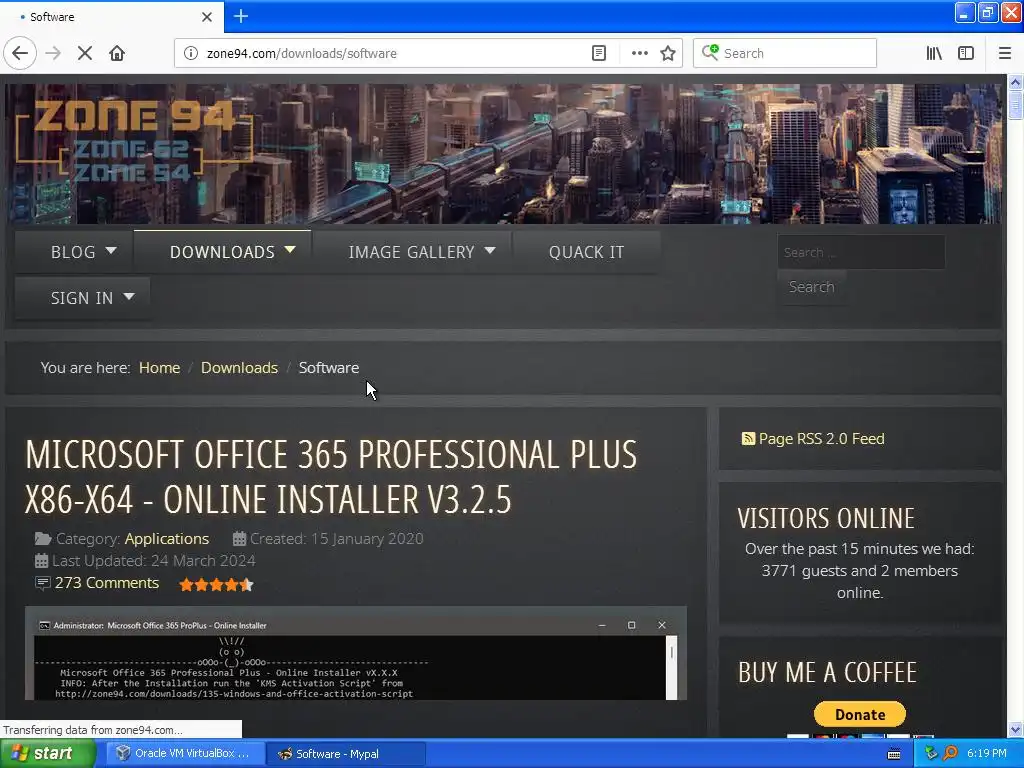The width and height of the screenshot is (1024, 768).
Task: Focus the site search text field
Action: pyautogui.click(x=861, y=252)
